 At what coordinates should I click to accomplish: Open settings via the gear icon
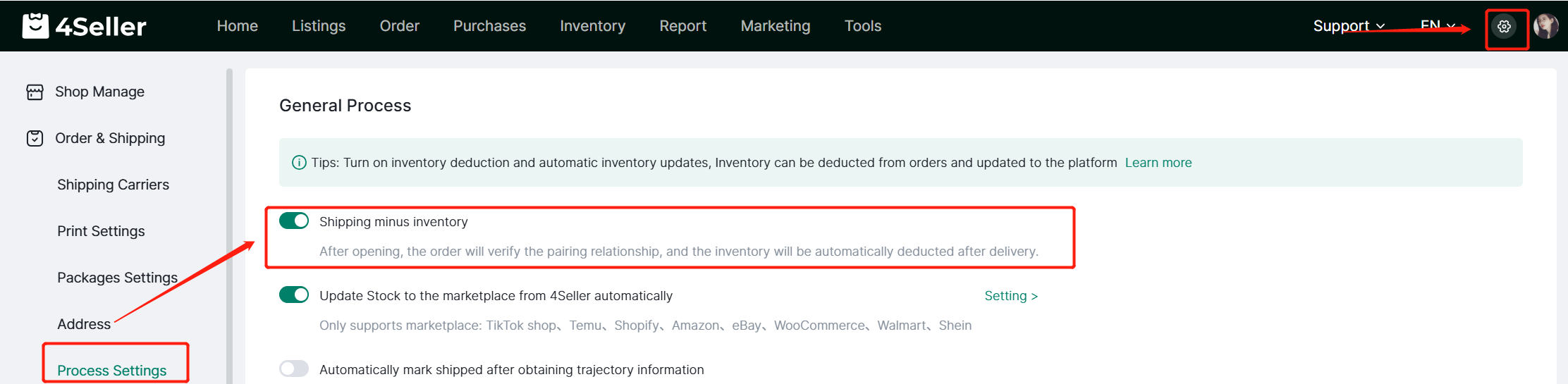tap(1504, 27)
